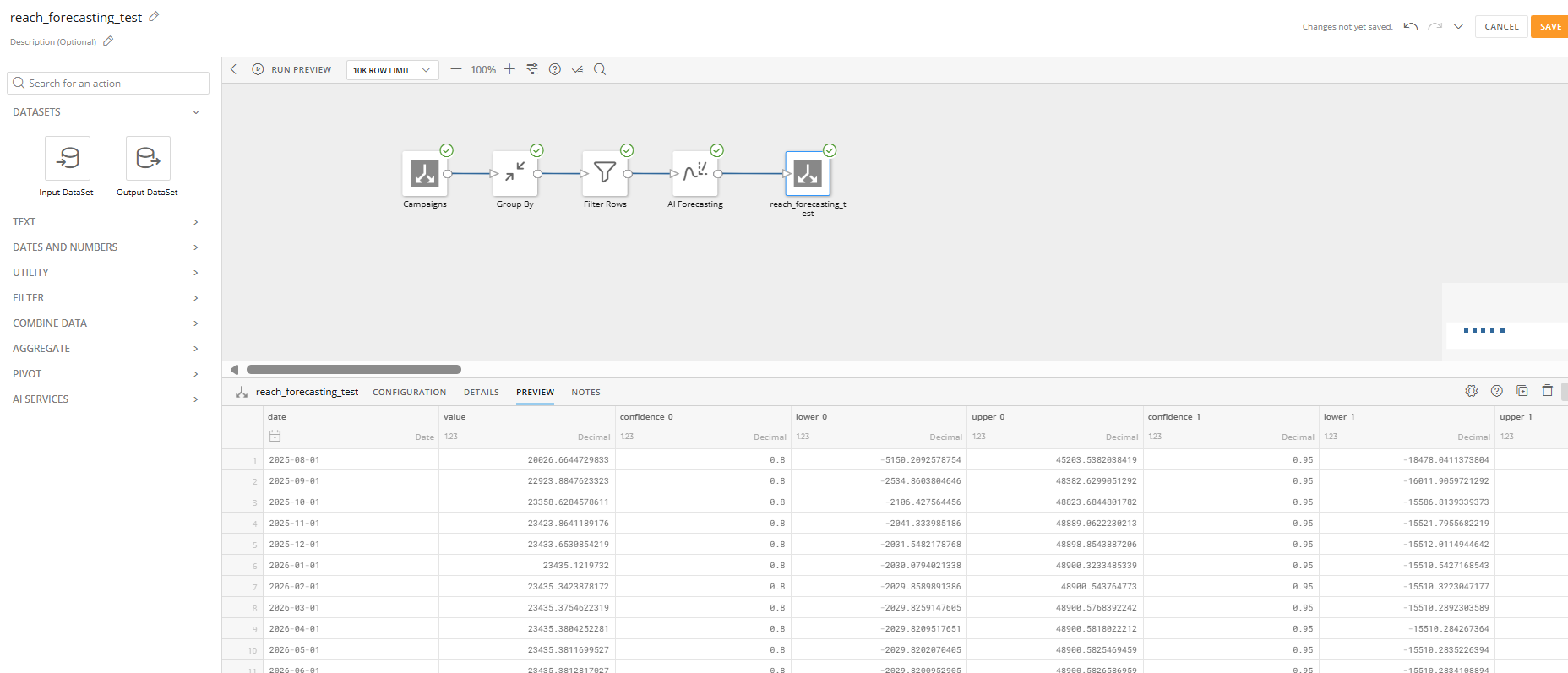
Task: Focus the Search for an action field
Action: (108, 83)
